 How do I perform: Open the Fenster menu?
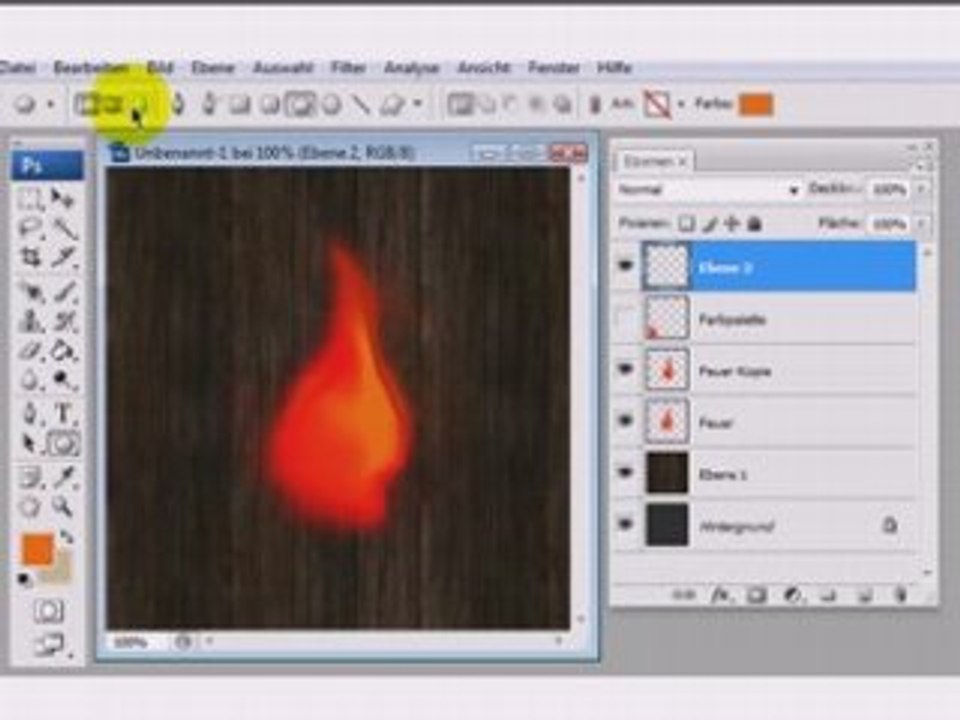pos(553,68)
